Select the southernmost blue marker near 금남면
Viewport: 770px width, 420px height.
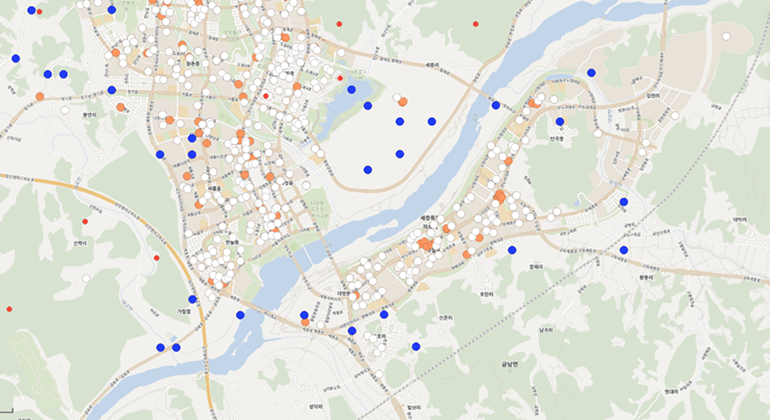pyautogui.click(x=416, y=346)
